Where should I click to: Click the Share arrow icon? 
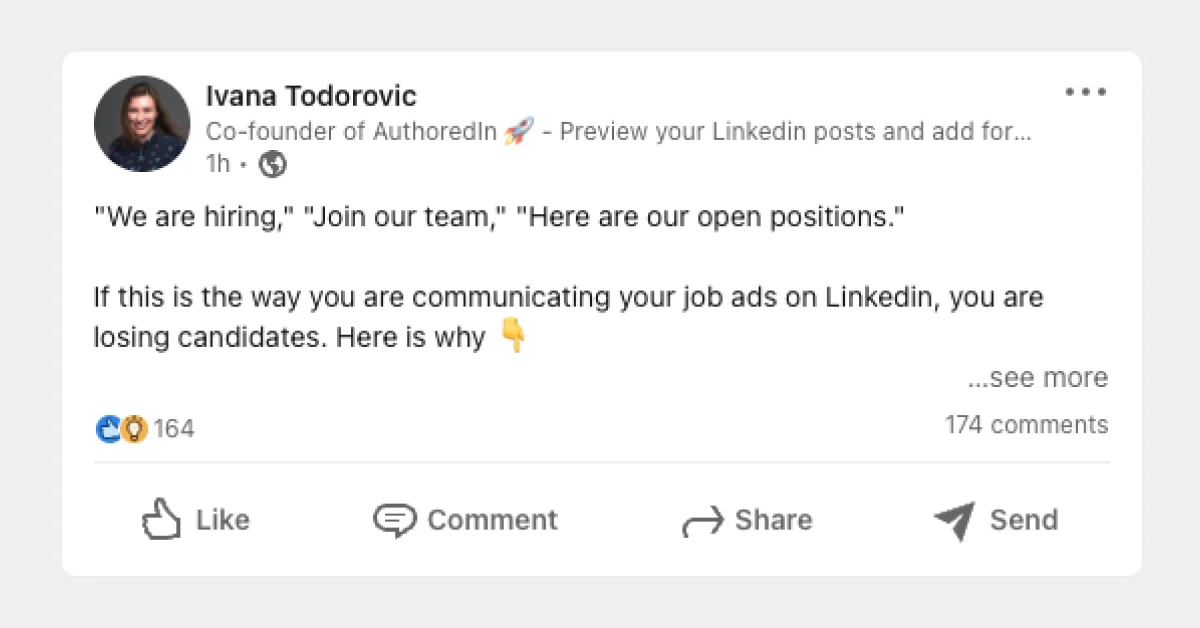click(x=703, y=518)
